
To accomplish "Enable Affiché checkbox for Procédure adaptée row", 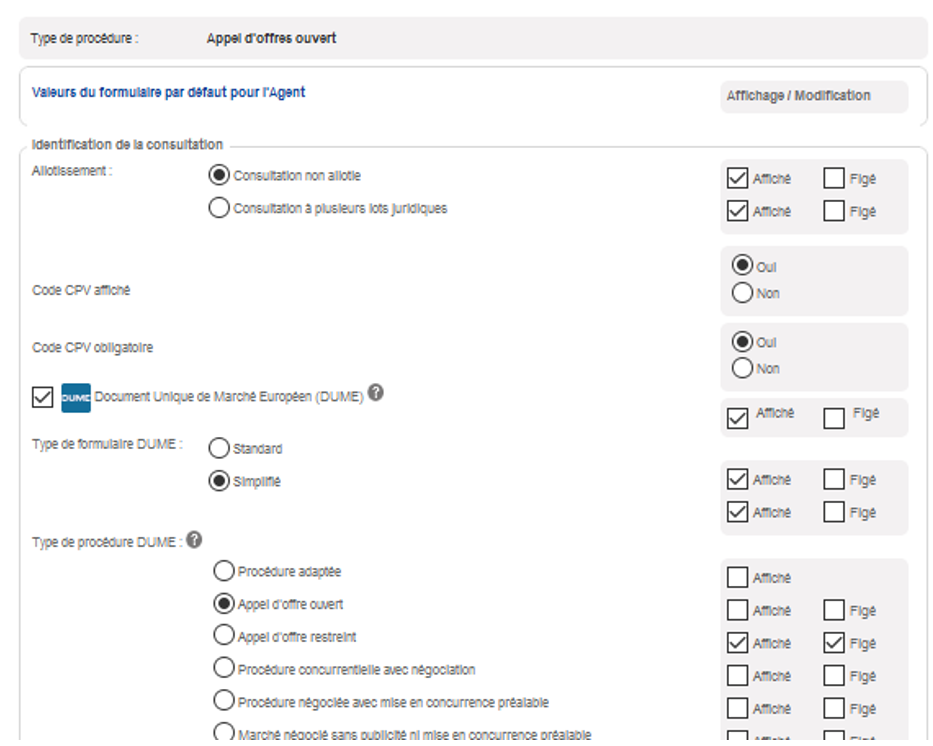I will pyautogui.click(x=738, y=578).
